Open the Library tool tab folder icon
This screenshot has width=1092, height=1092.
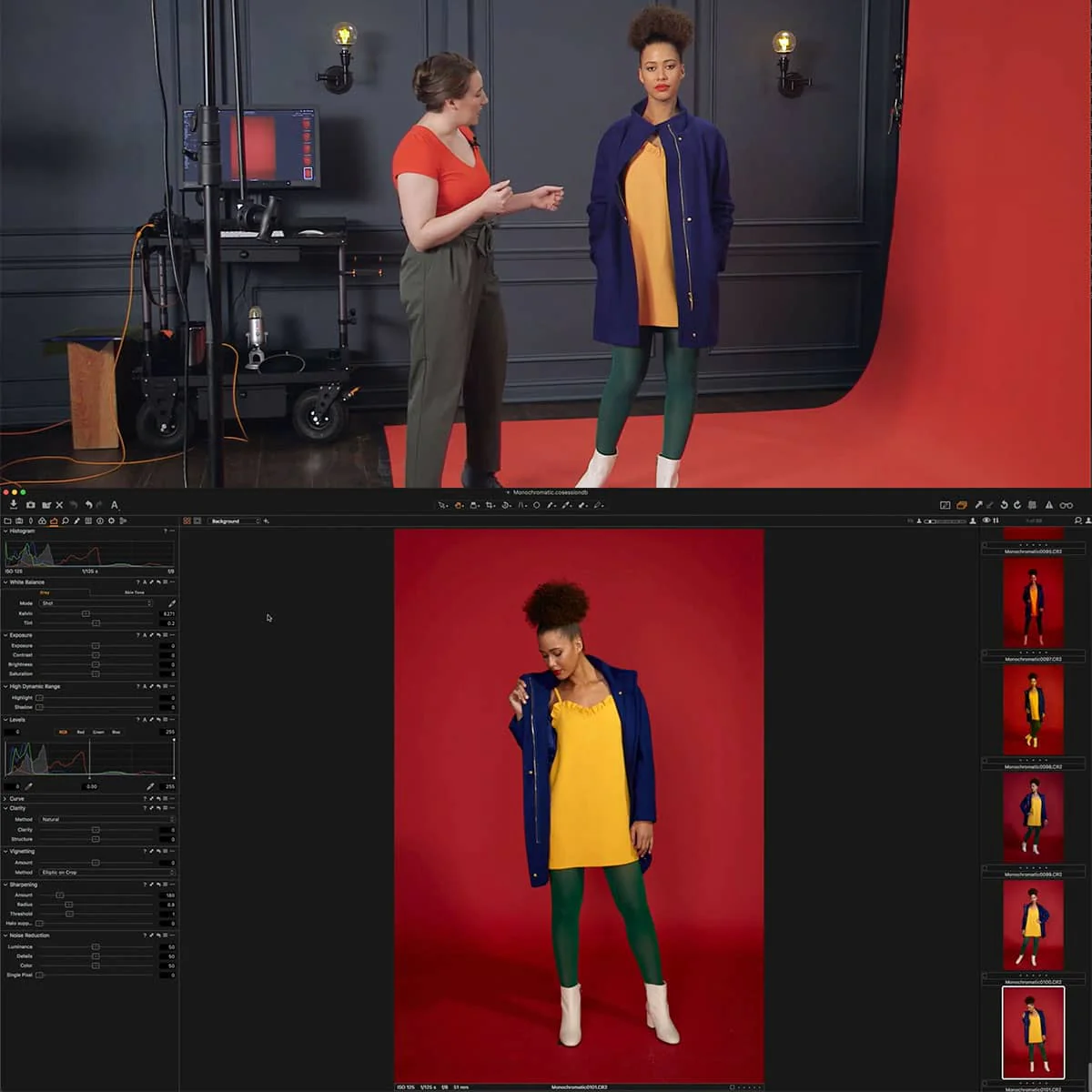point(7,521)
